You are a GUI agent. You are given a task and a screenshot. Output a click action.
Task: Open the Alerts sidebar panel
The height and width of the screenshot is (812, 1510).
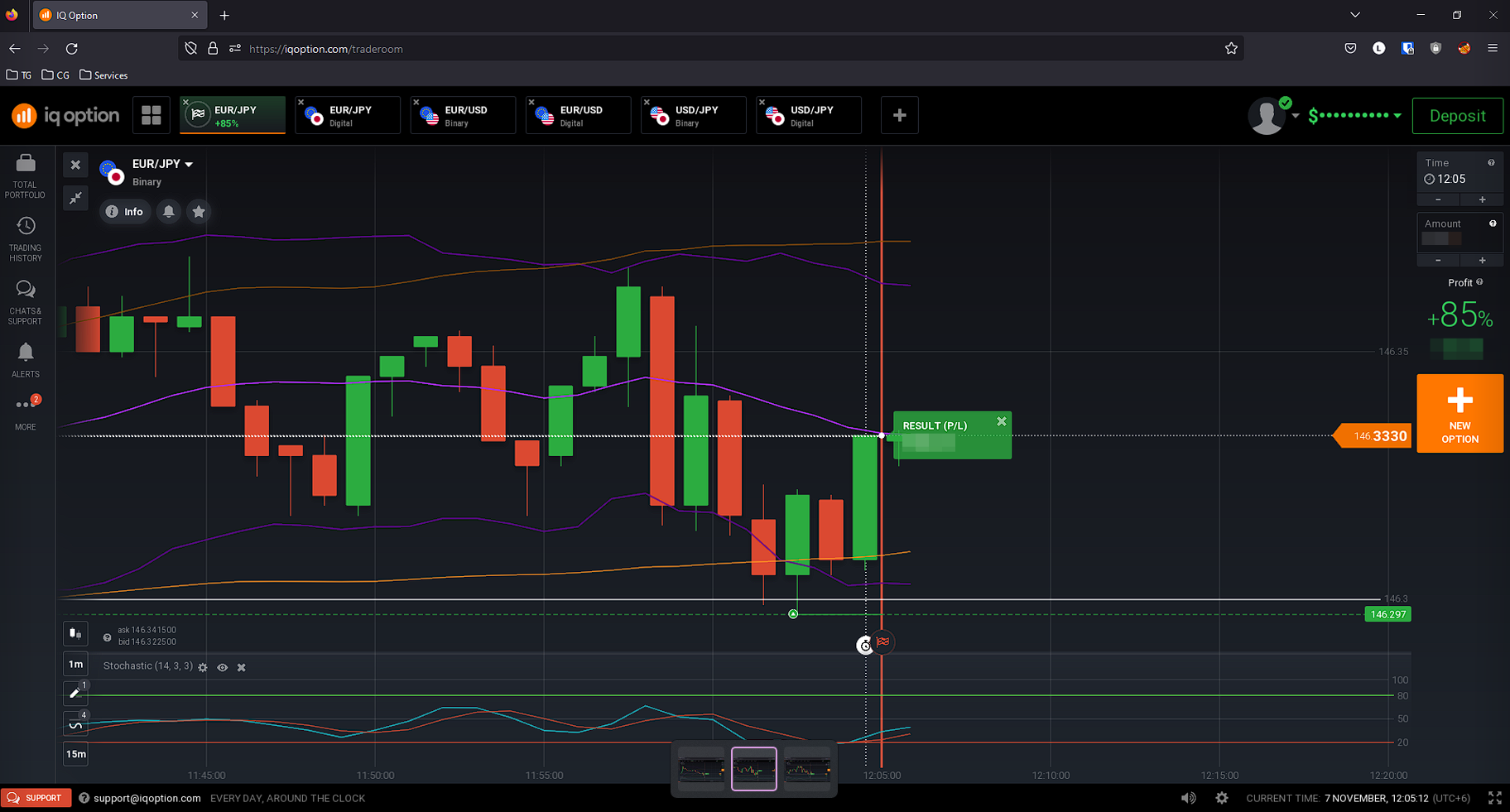pyautogui.click(x=26, y=360)
